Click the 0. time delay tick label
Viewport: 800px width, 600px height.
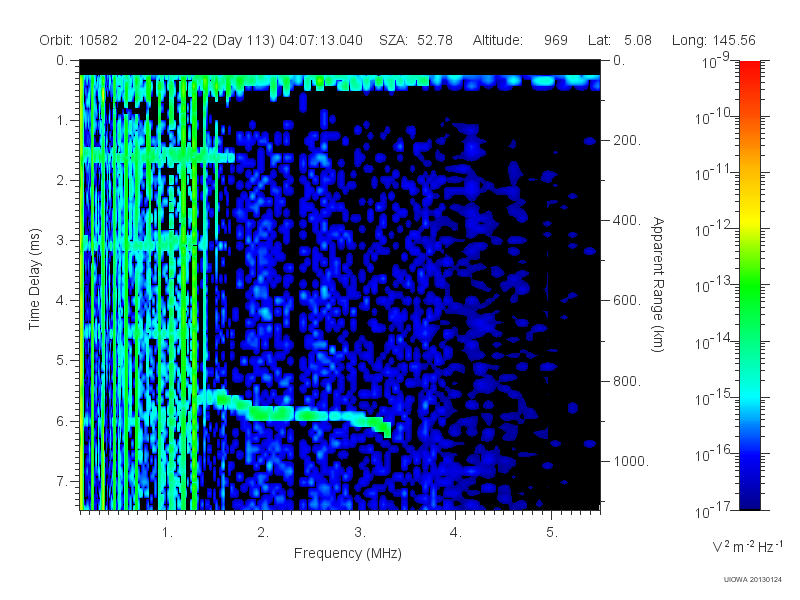coord(62,60)
